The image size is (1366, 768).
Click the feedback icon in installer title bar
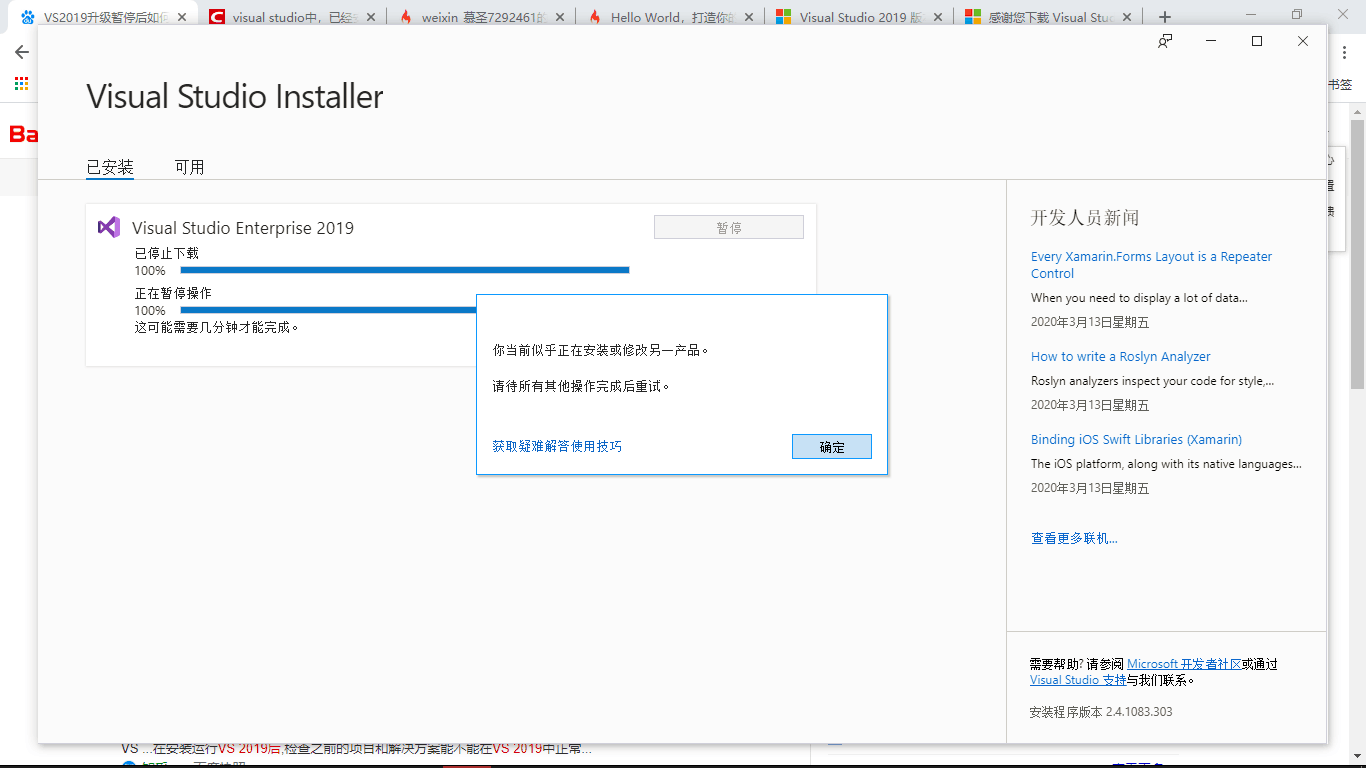(1165, 41)
